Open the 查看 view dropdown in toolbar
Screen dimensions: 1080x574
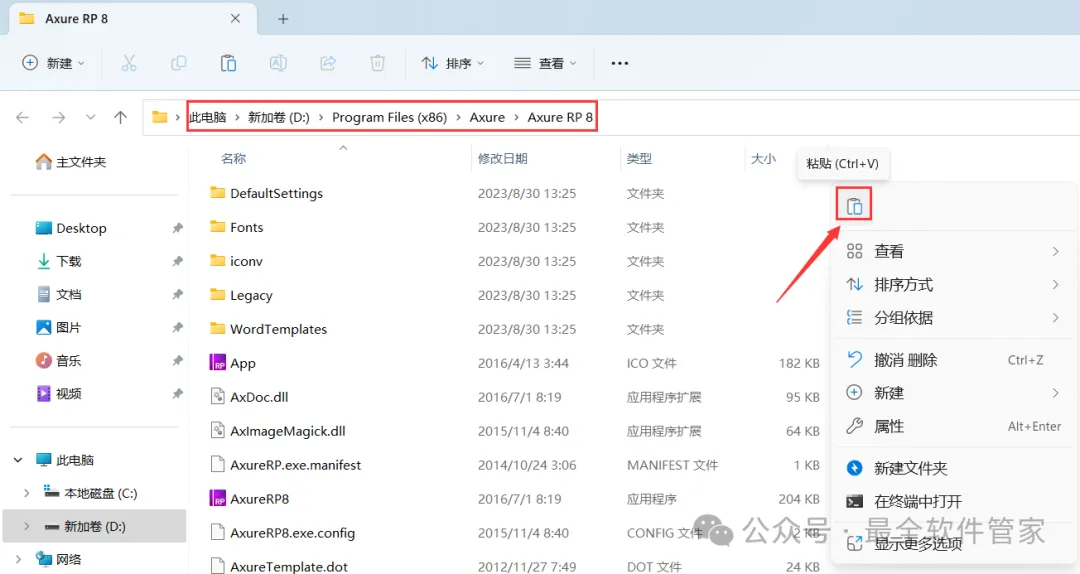tap(546, 63)
